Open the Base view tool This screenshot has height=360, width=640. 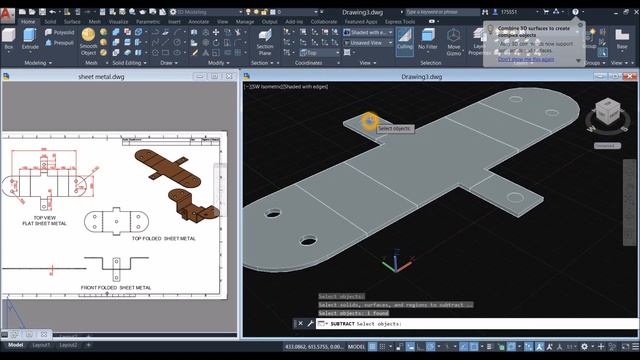click(622, 39)
